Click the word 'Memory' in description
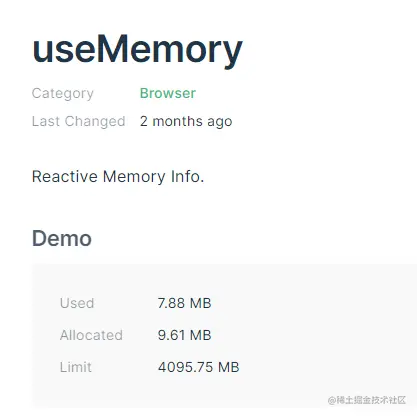 click(x=134, y=177)
